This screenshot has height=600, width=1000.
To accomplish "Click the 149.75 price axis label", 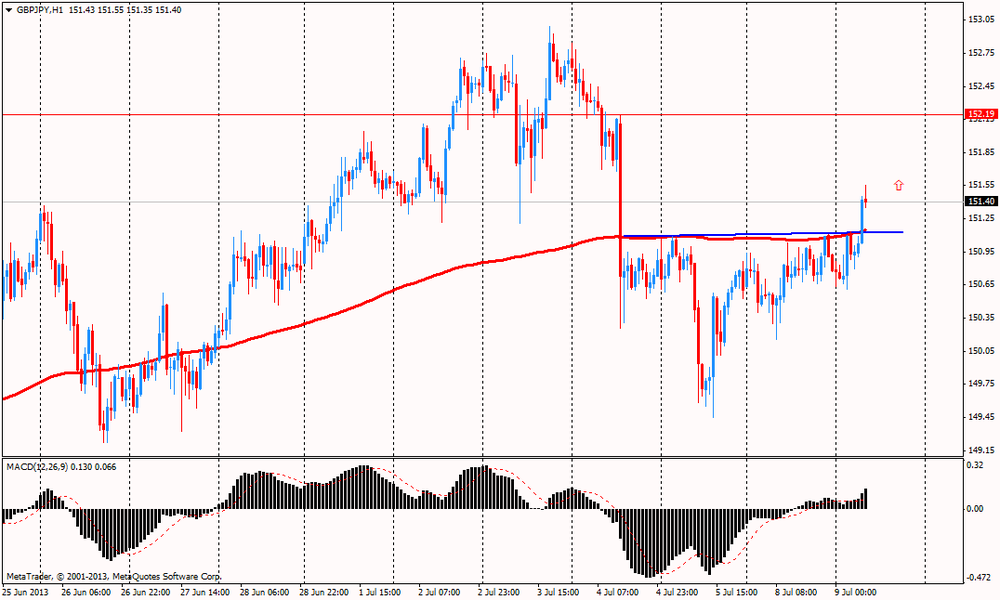I will click(982, 383).
